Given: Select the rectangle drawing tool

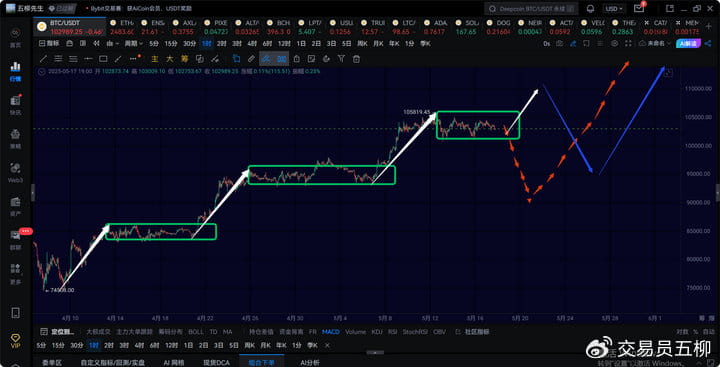Looking at the screenshot, I should coord(103,59).
